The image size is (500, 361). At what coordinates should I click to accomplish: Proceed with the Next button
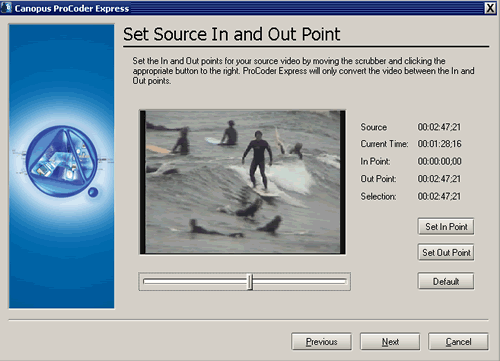click(390, 342)
